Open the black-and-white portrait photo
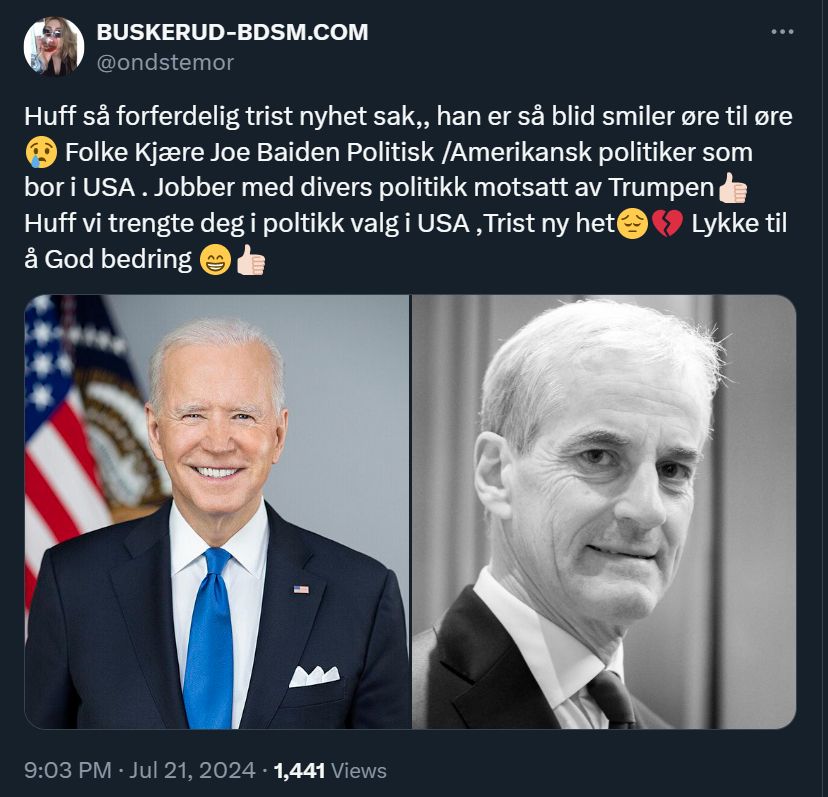The image size is (828, 797). point(604,512)
